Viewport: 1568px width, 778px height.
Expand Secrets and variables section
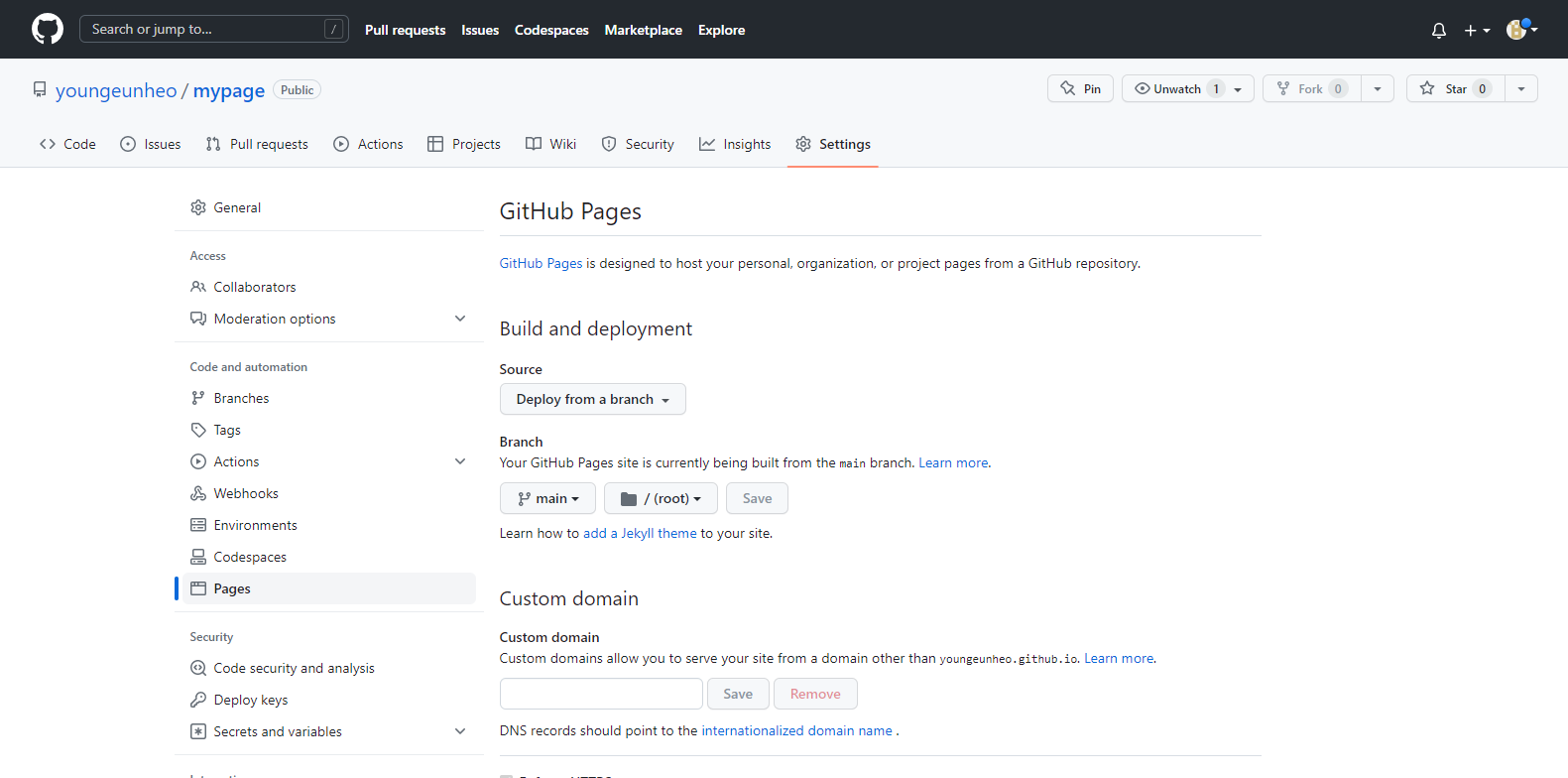tap(460, 731)
